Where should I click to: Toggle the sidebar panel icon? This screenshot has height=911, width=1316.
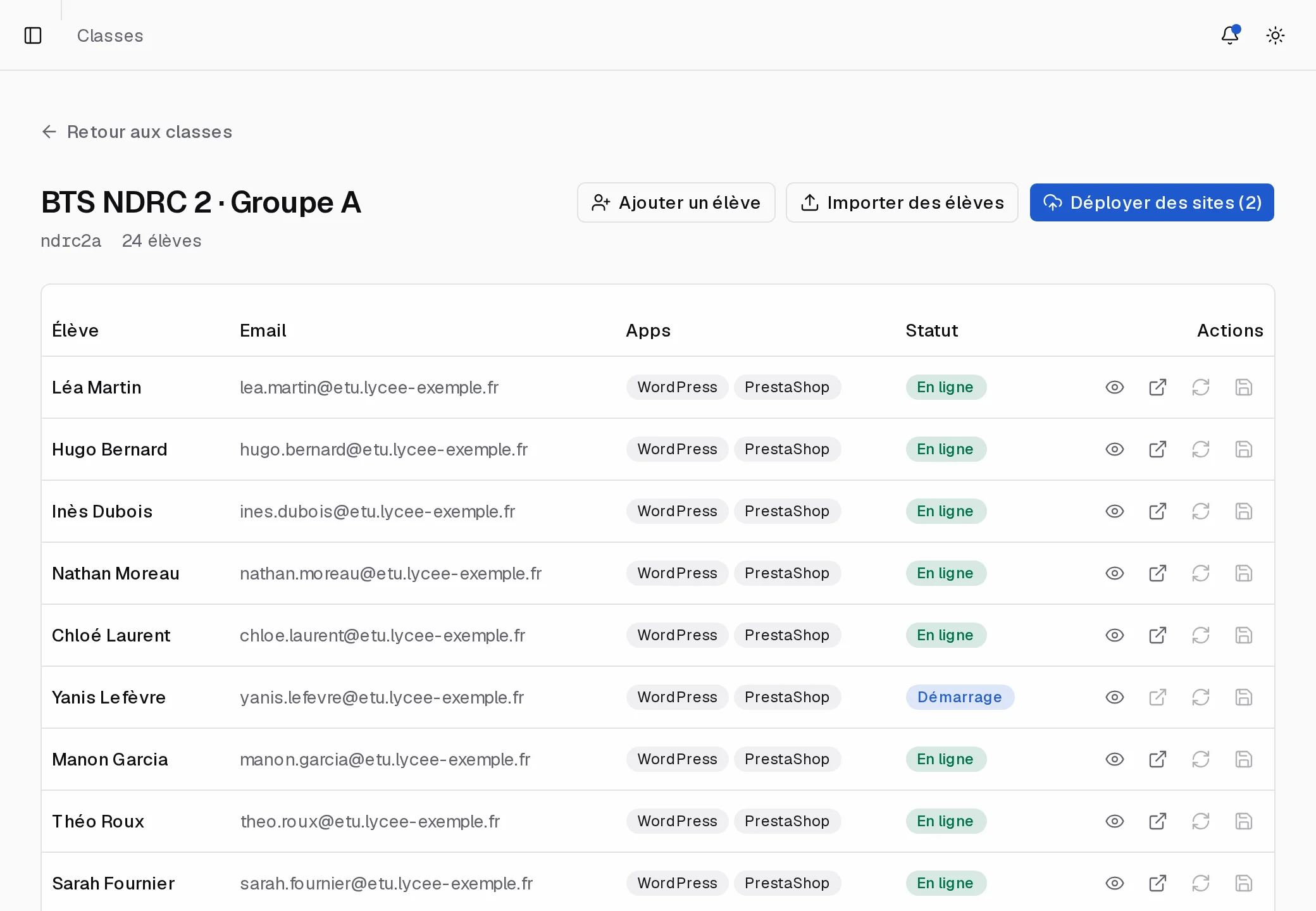[33, 35]
